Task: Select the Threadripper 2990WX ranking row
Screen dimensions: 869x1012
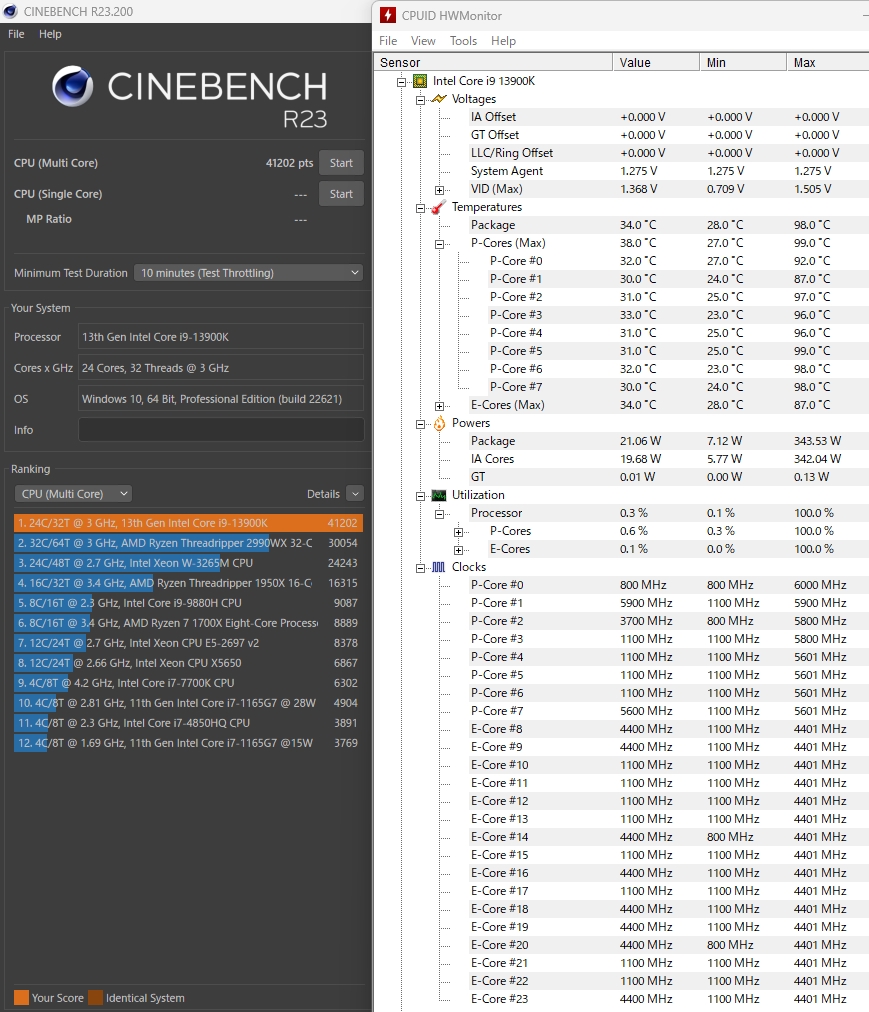Action: (188, 543)
